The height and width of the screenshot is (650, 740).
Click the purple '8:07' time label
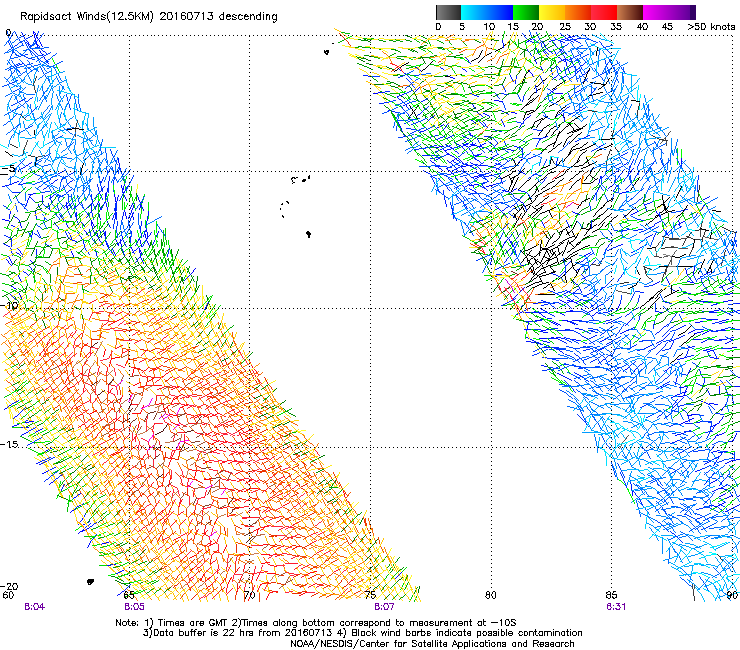coord(384,607)
